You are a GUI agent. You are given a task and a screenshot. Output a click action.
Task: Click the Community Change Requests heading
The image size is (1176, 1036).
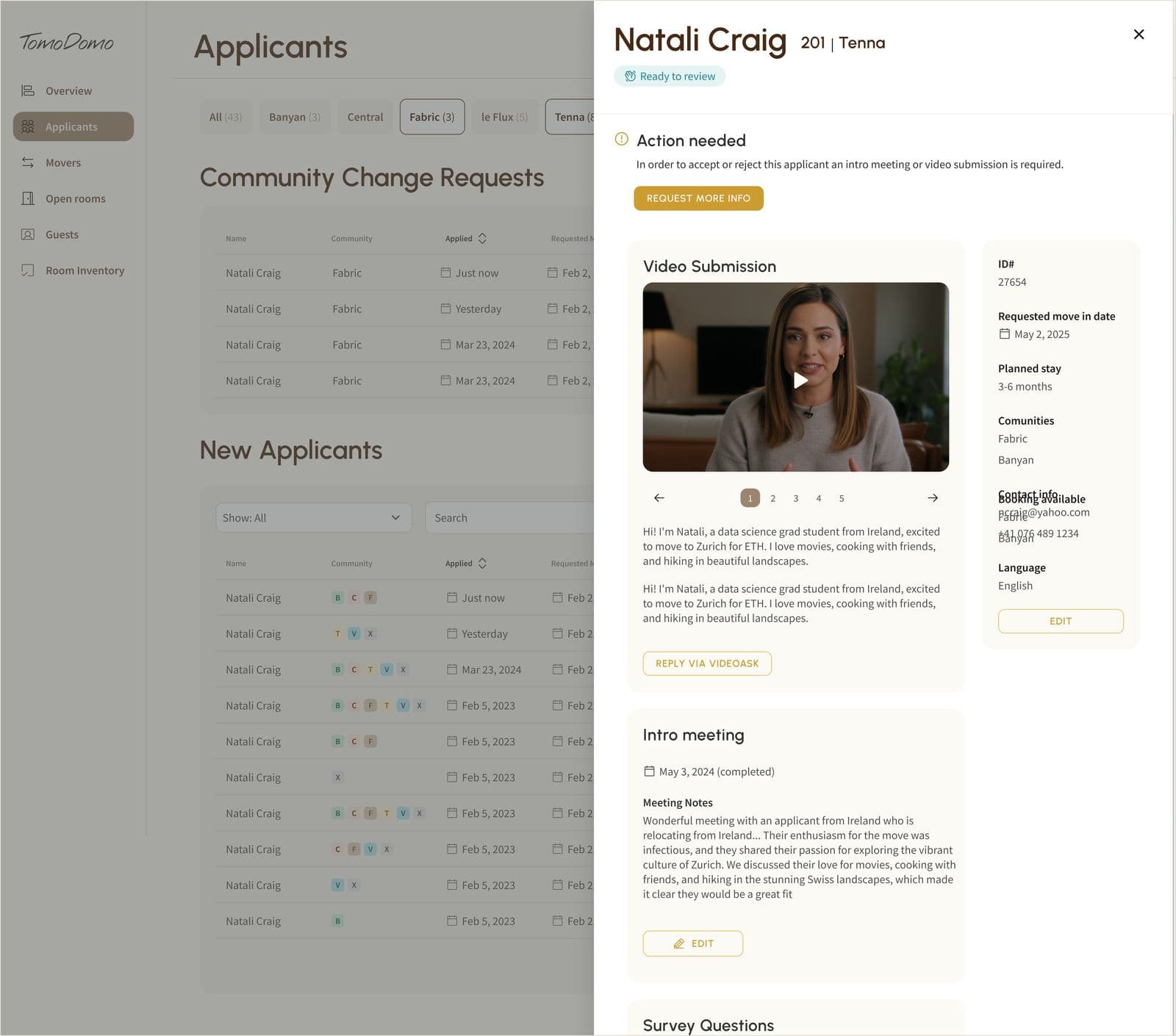372,177
